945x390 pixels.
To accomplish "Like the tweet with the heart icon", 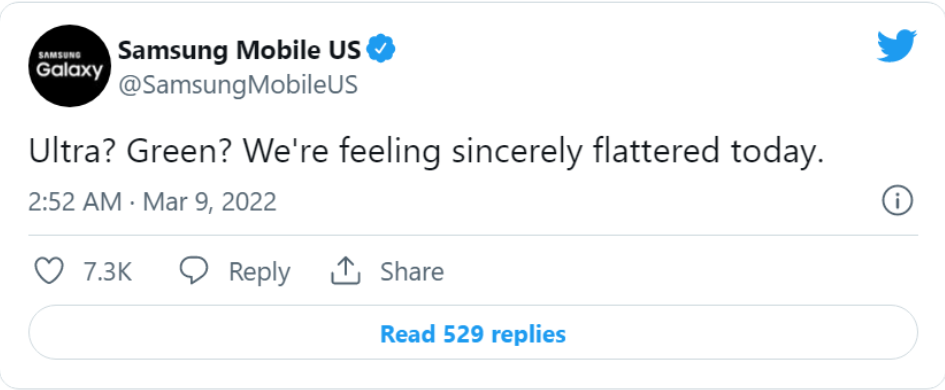I will point(48,271).
